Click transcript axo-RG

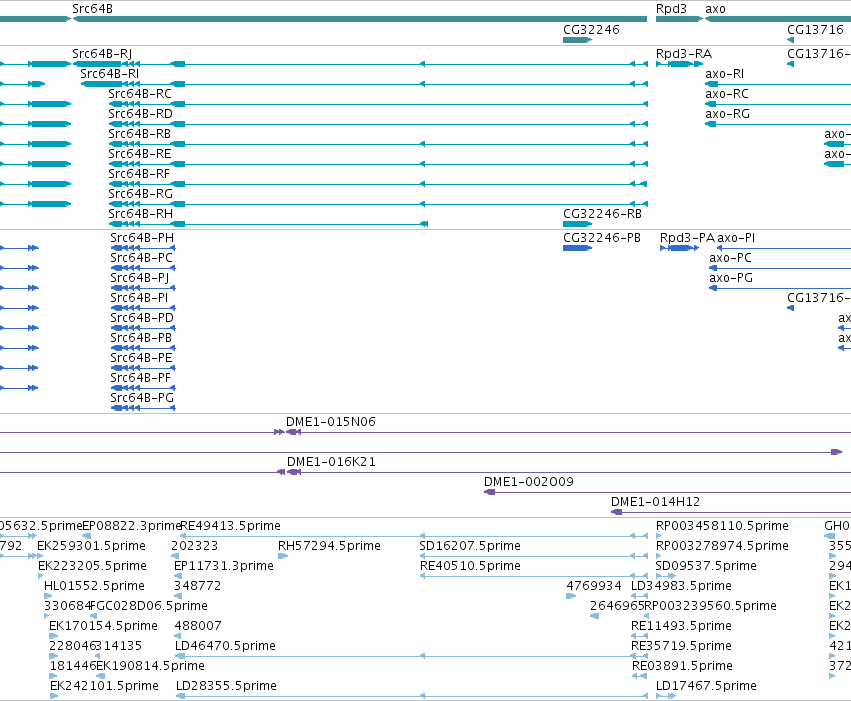(x=778, y=124)
